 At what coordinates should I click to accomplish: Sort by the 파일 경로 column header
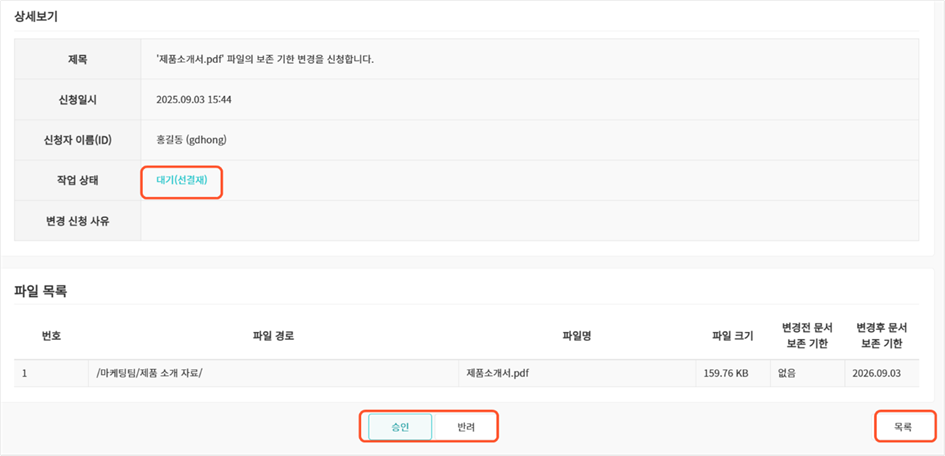pos(273,335)
